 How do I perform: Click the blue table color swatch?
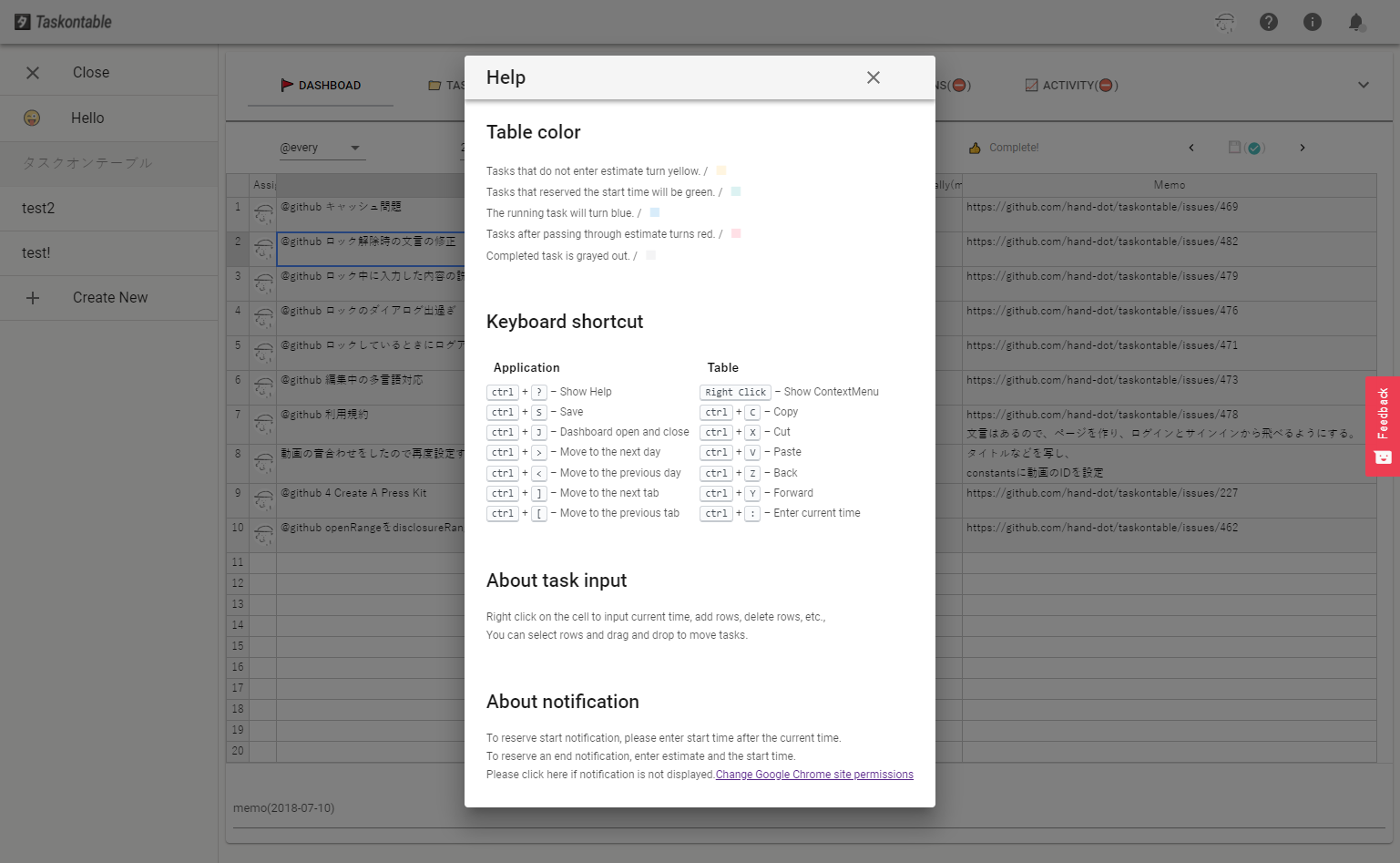655,212
